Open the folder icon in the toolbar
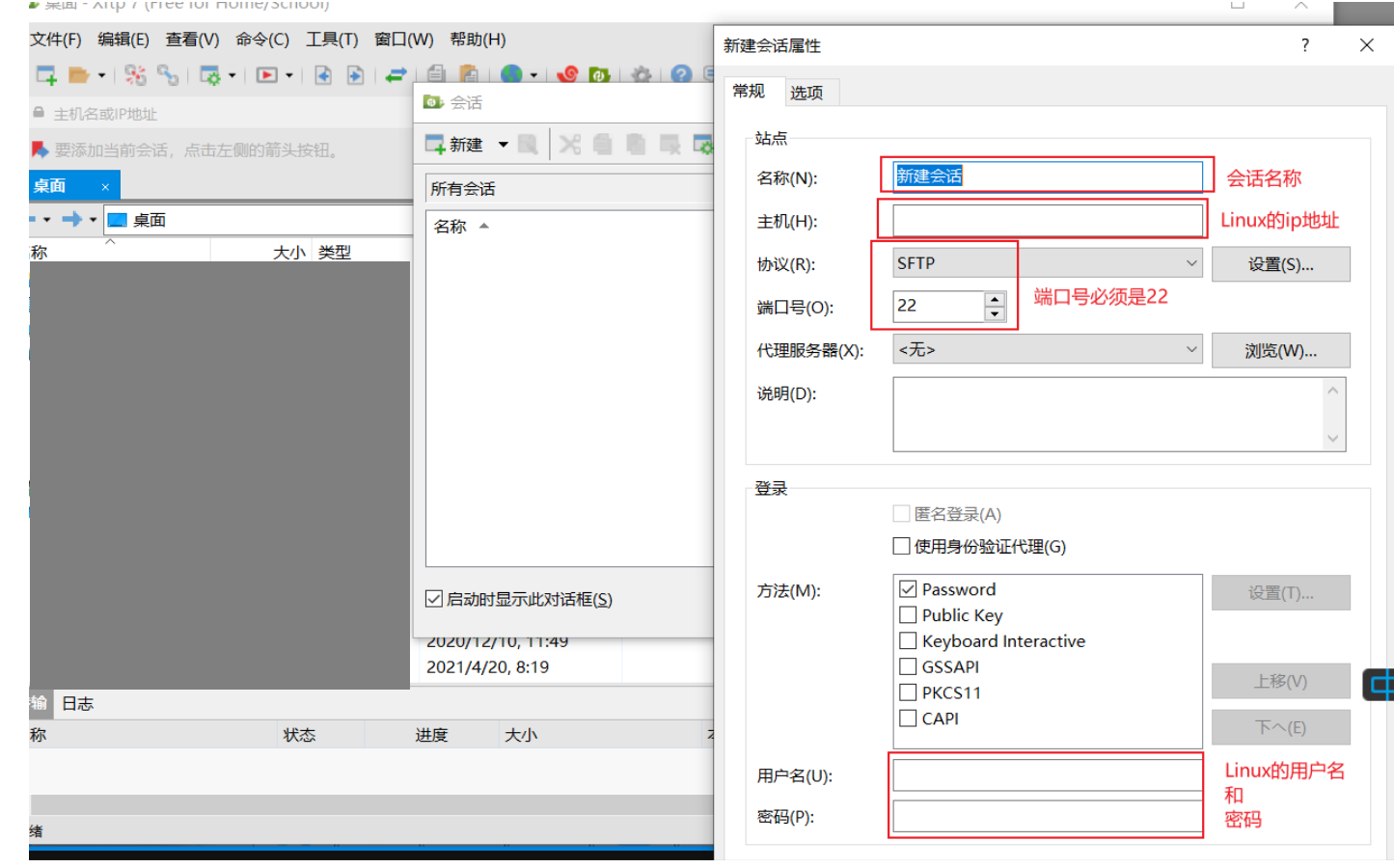Viewport: 1394px width, 868px height. 75,74
